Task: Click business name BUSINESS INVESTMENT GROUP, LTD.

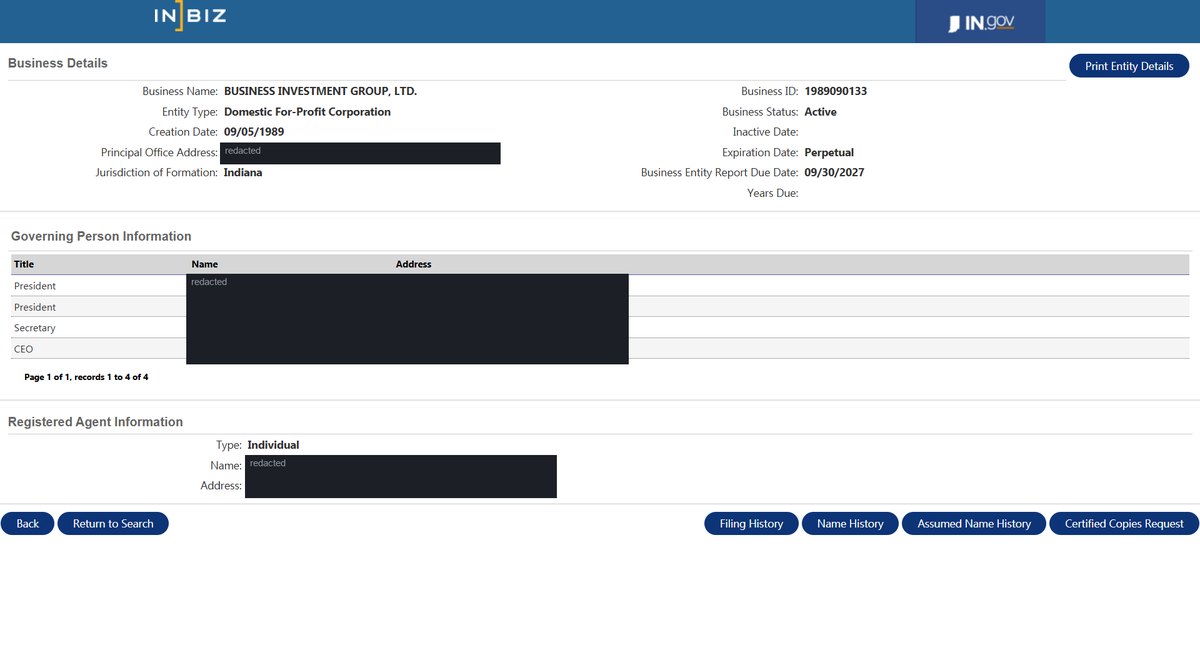Action: [x=320, y=91]
